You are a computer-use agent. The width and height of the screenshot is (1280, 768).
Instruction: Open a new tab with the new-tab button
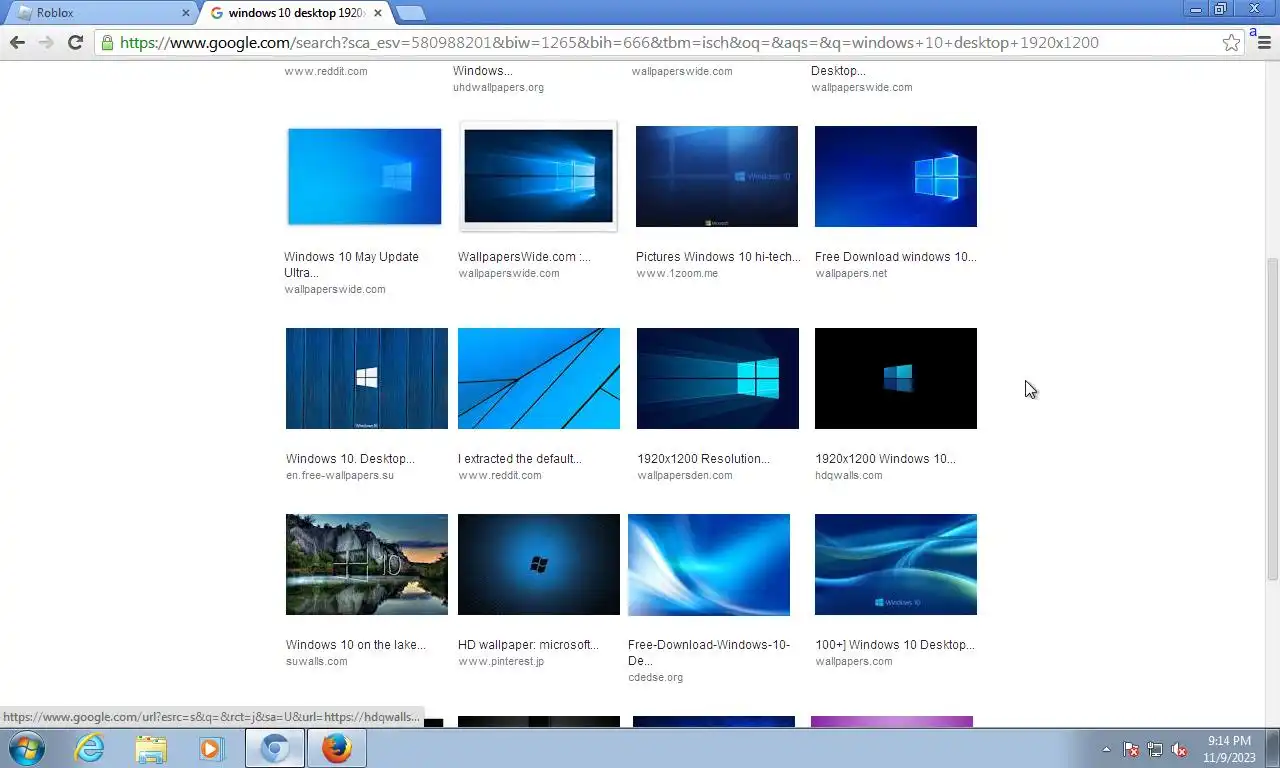coord(410,13)
